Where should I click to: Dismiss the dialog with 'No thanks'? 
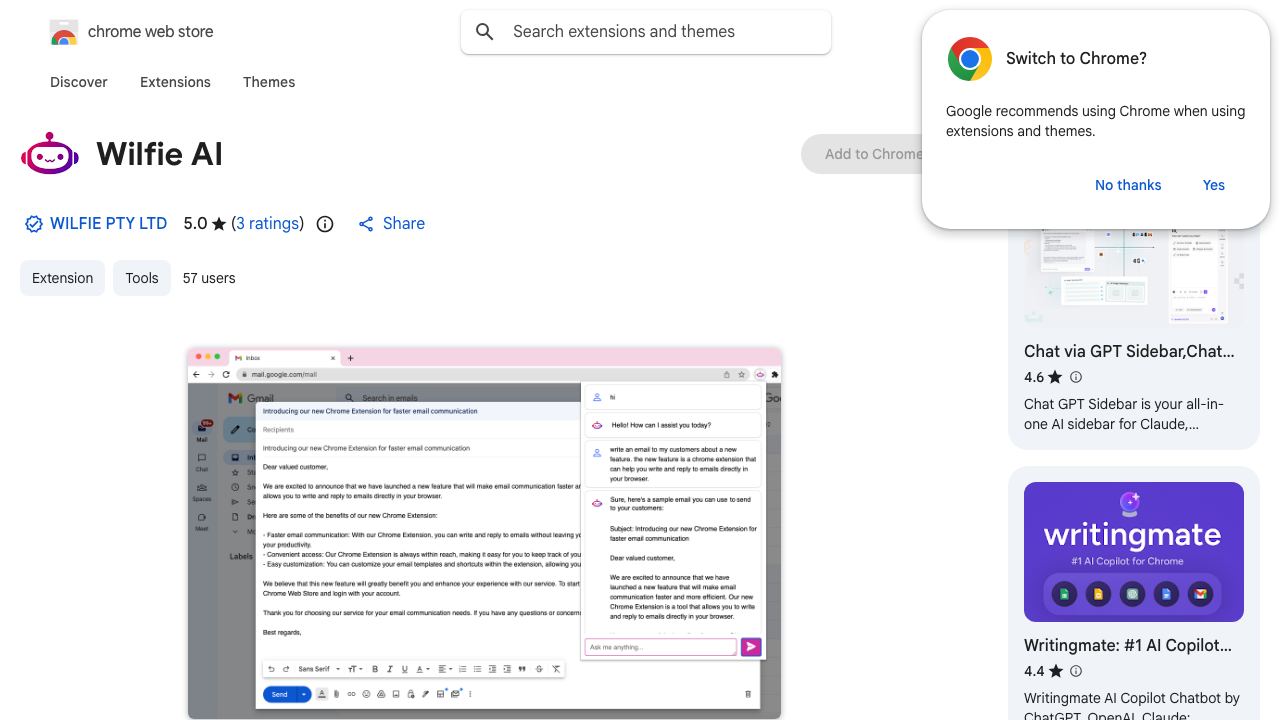click(x=1128, y=185)
